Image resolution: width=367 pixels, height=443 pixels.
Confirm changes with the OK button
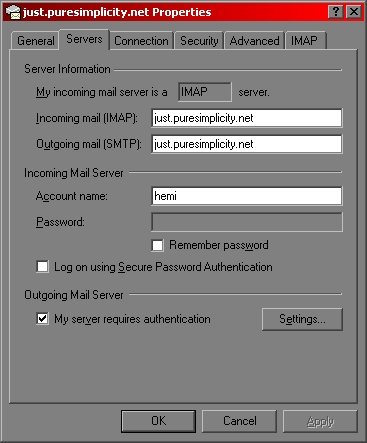click(158, 421)
